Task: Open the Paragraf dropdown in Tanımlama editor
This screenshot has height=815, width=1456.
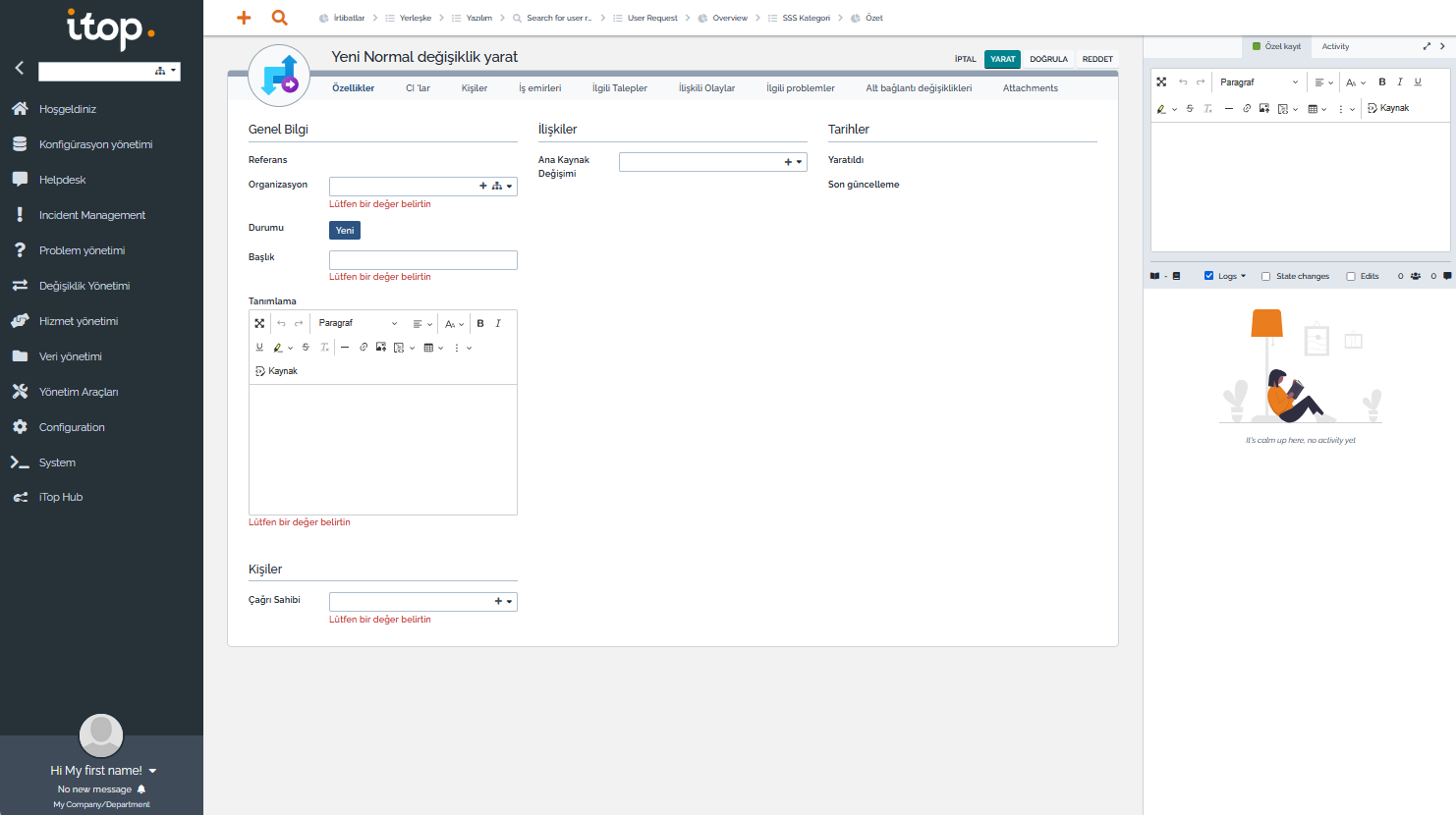Action: pos(358,323)
